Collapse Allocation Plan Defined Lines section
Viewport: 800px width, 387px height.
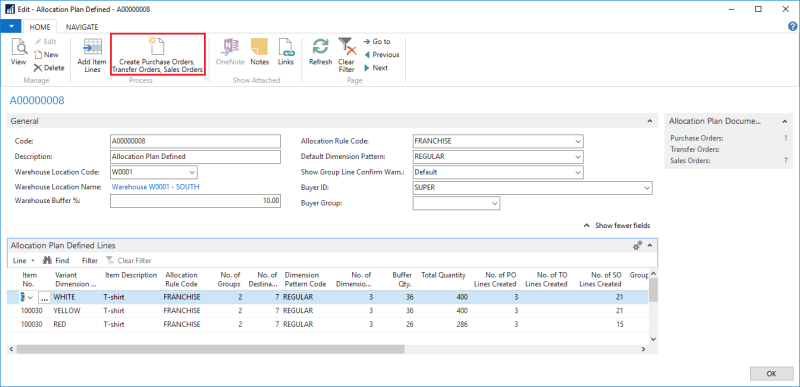(650, 246)
